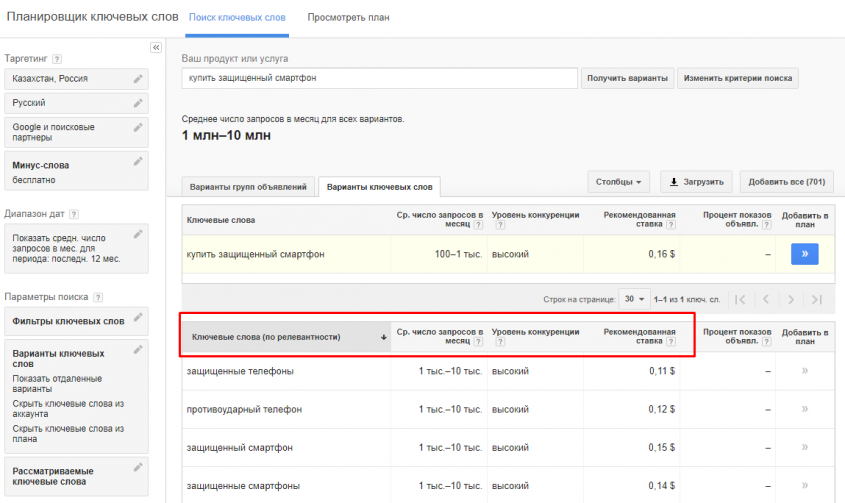The height and width of the screenshot is (503, 845).
Task: Switch to Поиск ключевых слов tab
Action: click(237, 18)
